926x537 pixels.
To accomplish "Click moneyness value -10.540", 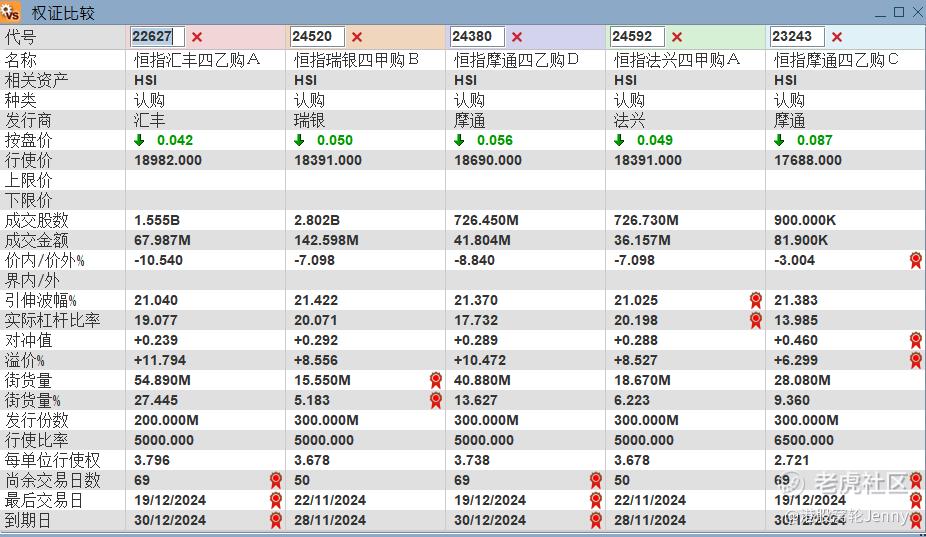I will tap(158, 261).
